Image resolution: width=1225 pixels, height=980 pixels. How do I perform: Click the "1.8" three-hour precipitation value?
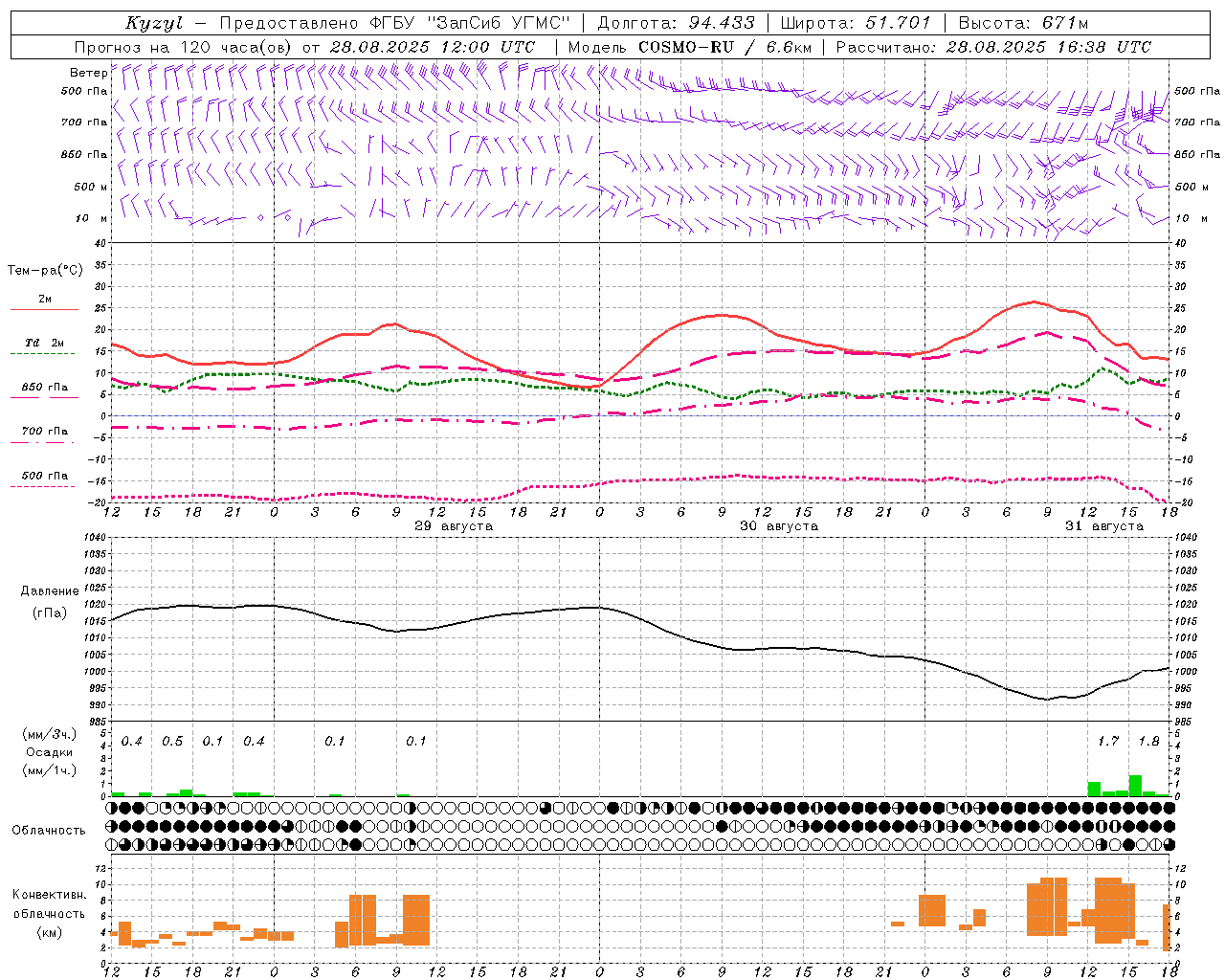pos(1148,742)
